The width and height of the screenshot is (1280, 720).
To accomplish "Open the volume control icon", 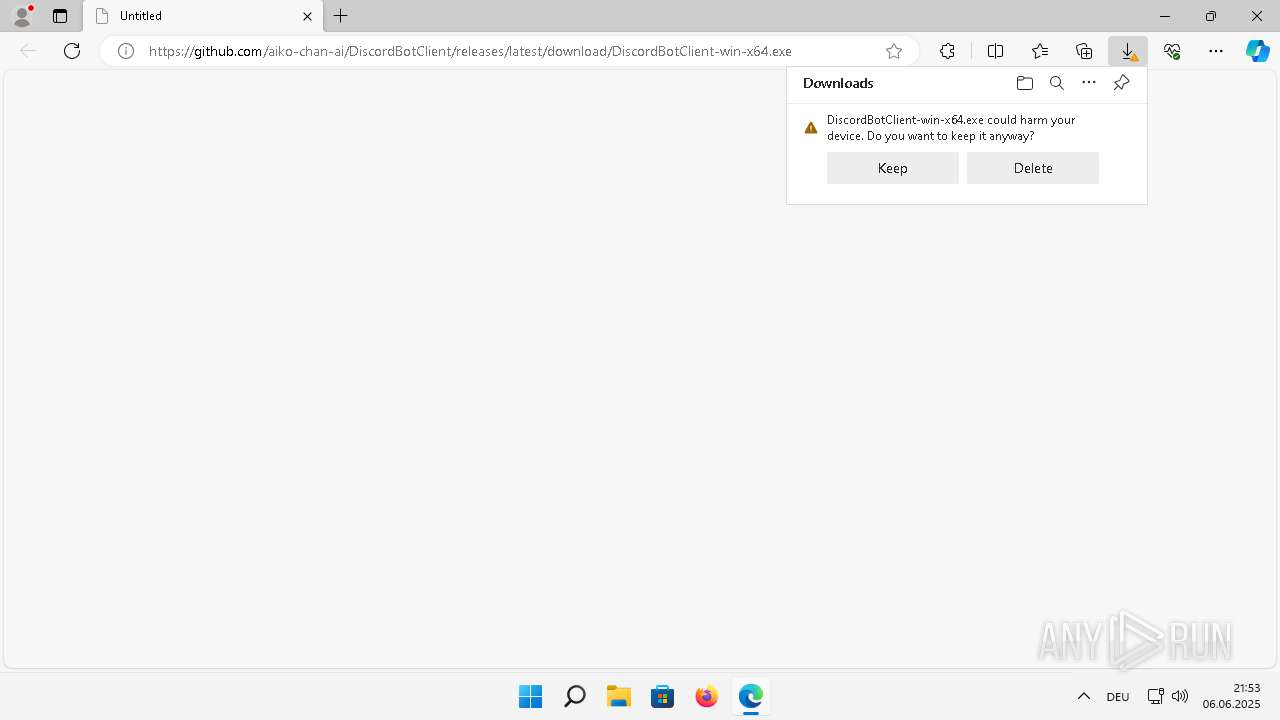I will click(x=1180, y=696).
